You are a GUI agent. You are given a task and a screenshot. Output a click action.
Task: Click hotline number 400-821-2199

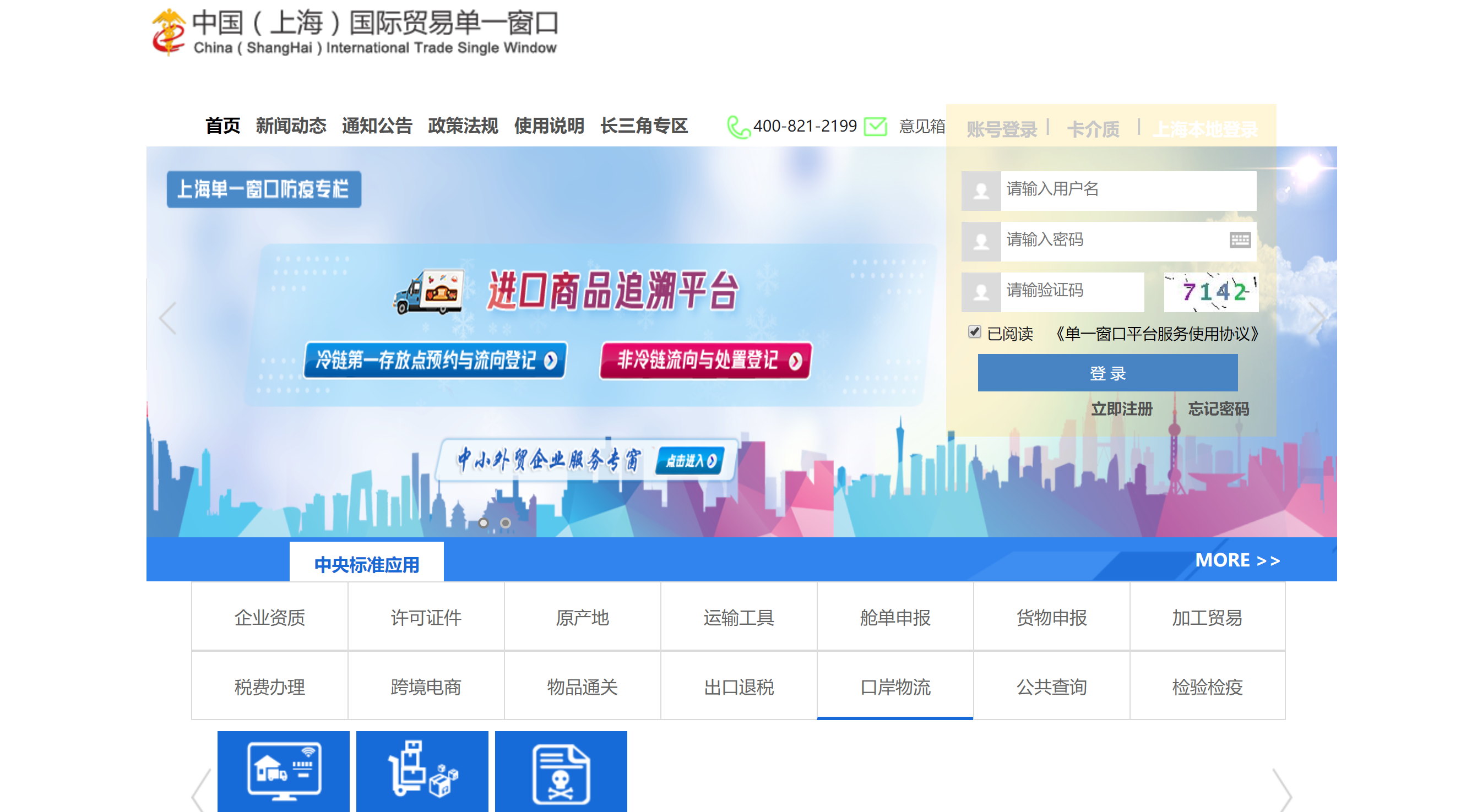pyautogui.click(x=805, y=126)
